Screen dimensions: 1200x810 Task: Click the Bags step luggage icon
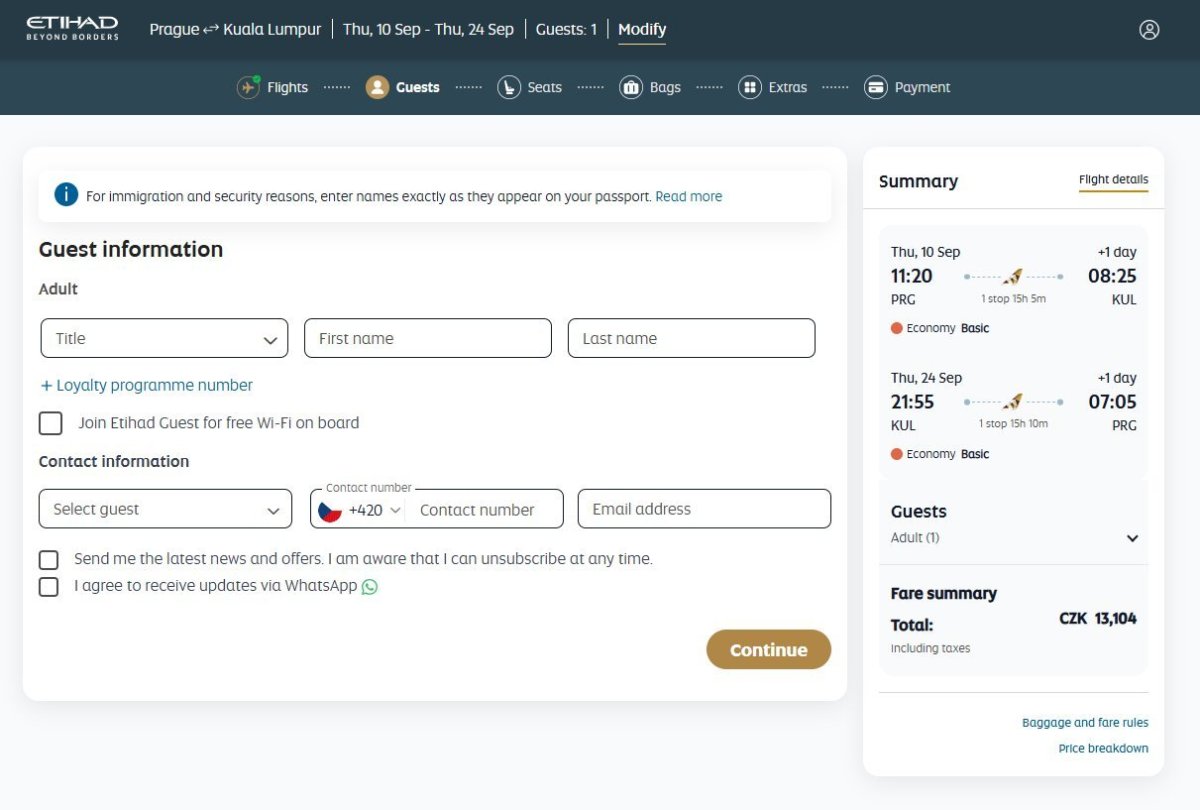point(631,87)
